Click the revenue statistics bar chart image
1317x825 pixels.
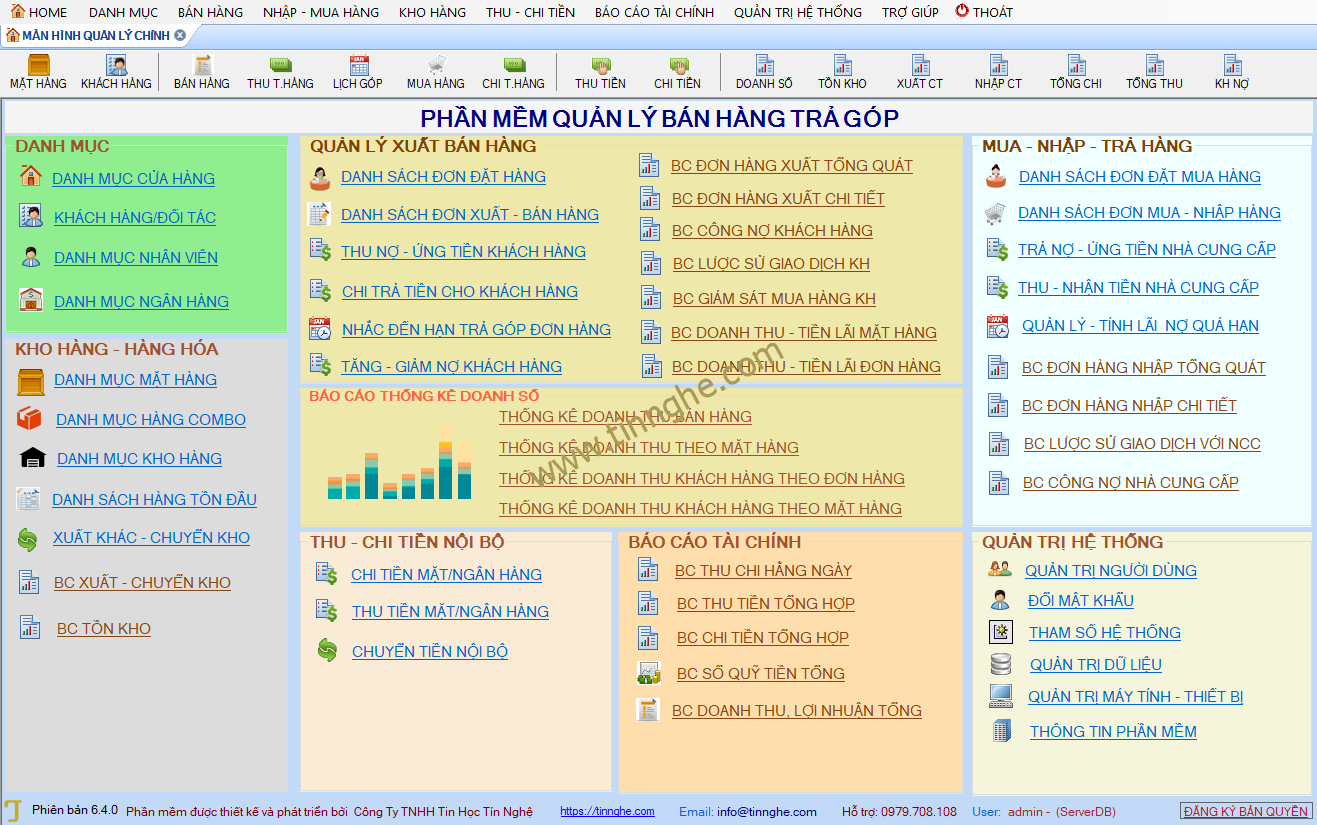400,463
